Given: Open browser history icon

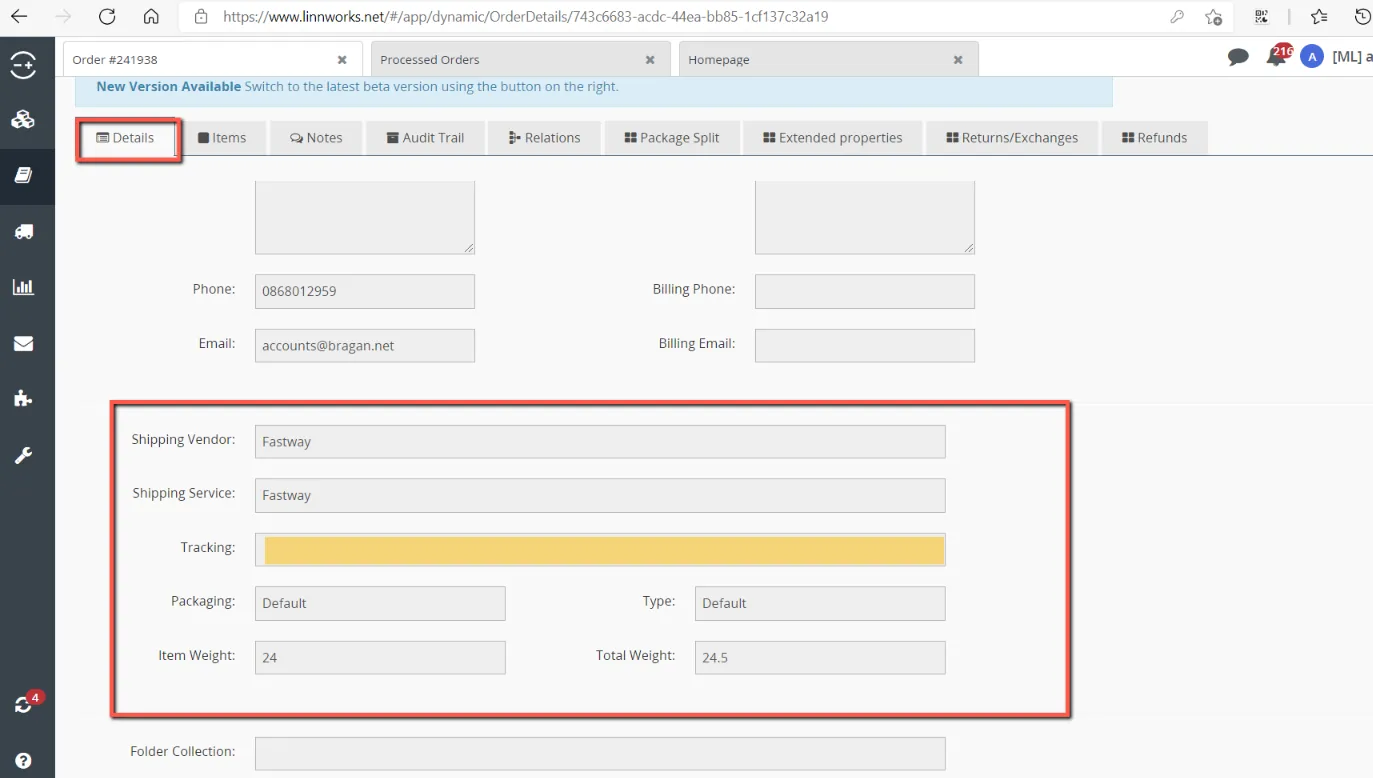Looking at the screenshot, I should tap(1362, 17).
